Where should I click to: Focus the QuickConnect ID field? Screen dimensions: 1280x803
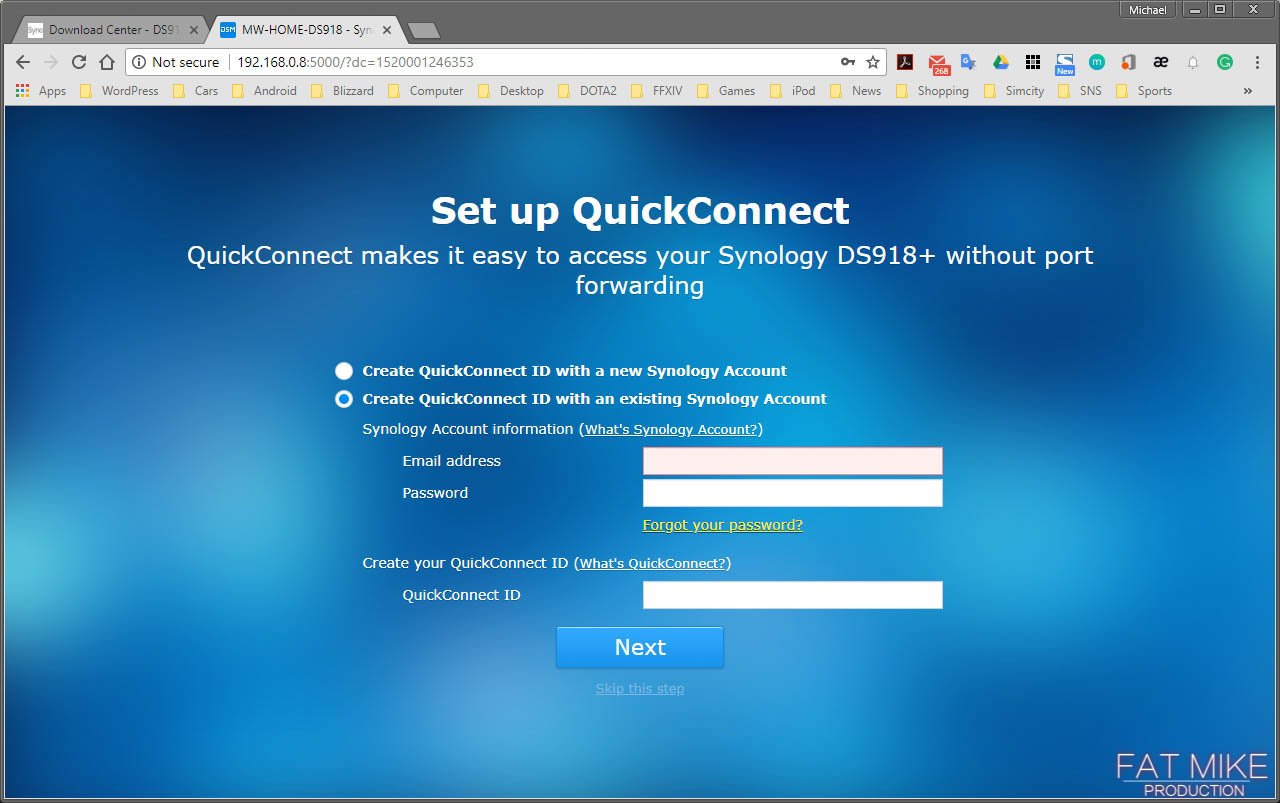(x=793, y=595)
